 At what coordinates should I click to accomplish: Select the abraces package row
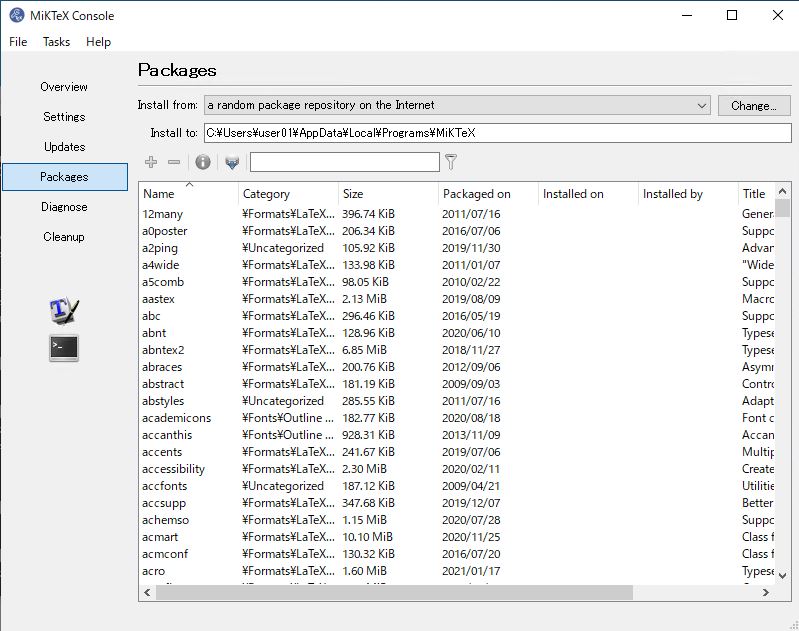[457, 367]
